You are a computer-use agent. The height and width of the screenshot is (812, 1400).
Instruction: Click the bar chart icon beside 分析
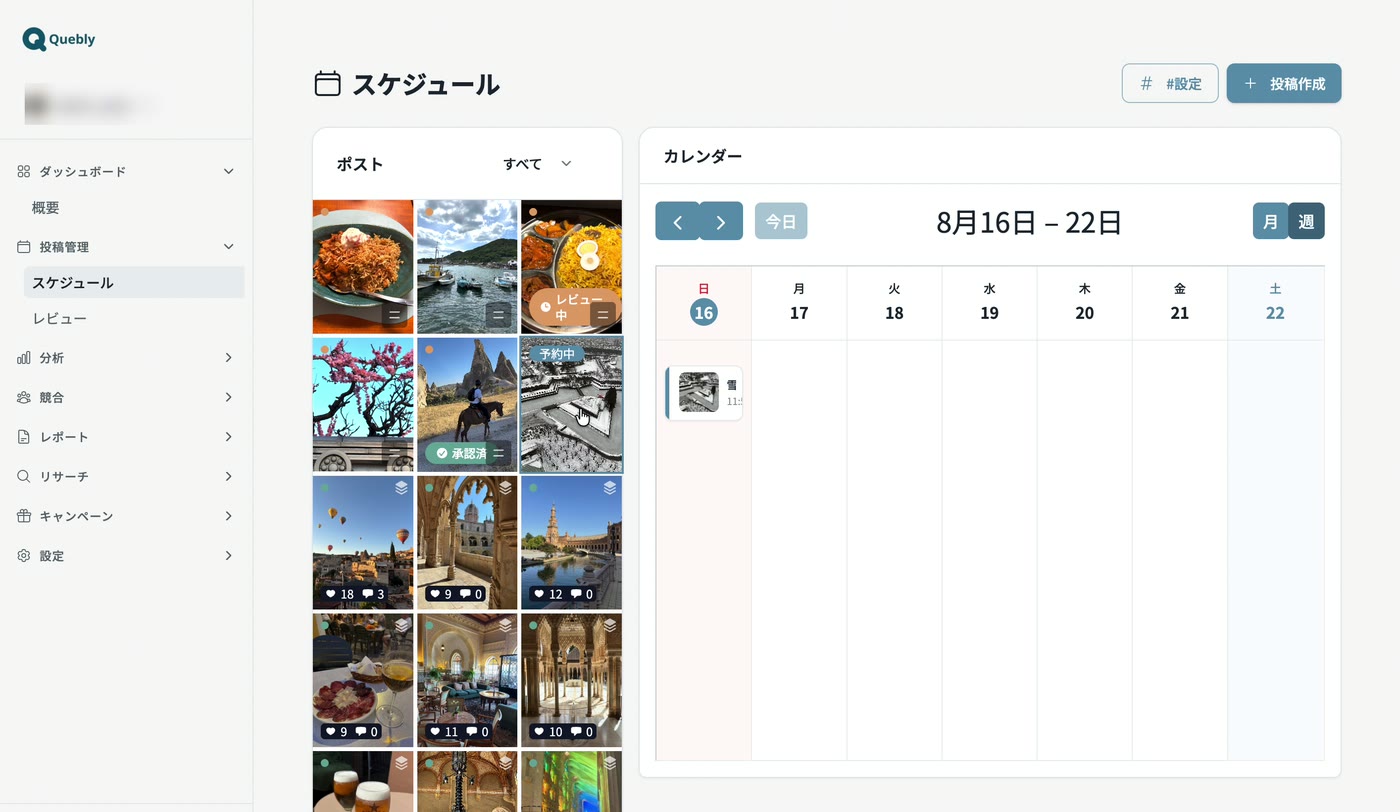[x=24, y=357]
